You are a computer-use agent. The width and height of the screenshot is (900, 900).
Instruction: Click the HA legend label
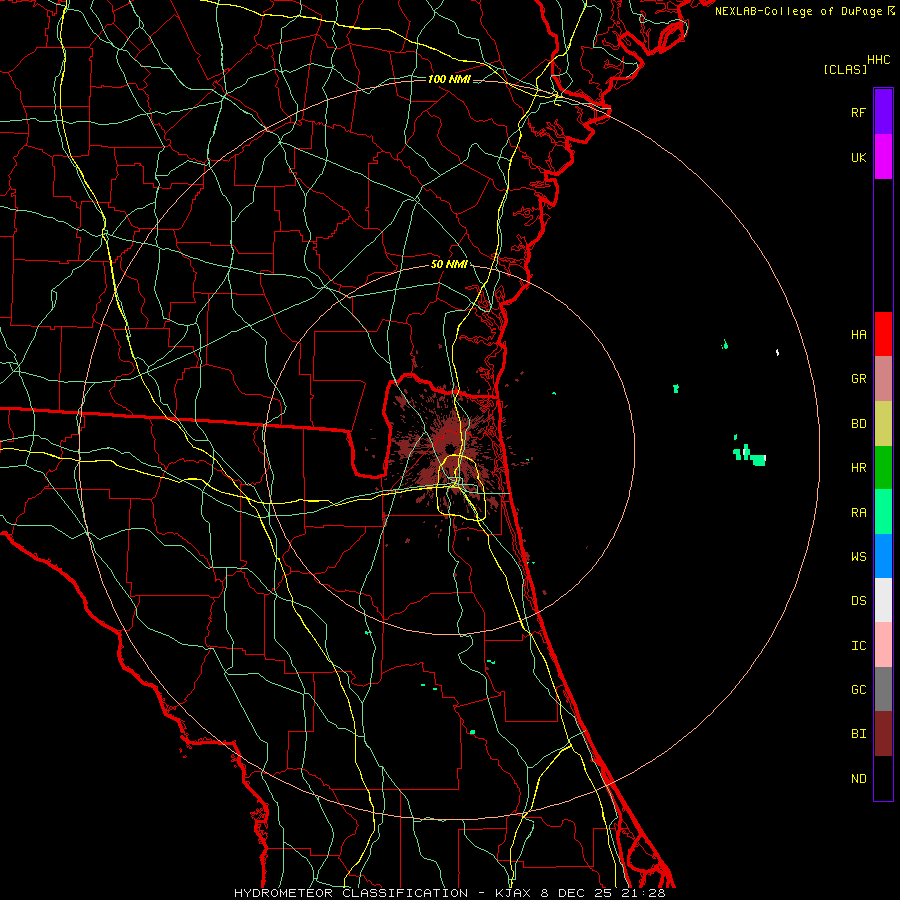[x=858, y=334]
